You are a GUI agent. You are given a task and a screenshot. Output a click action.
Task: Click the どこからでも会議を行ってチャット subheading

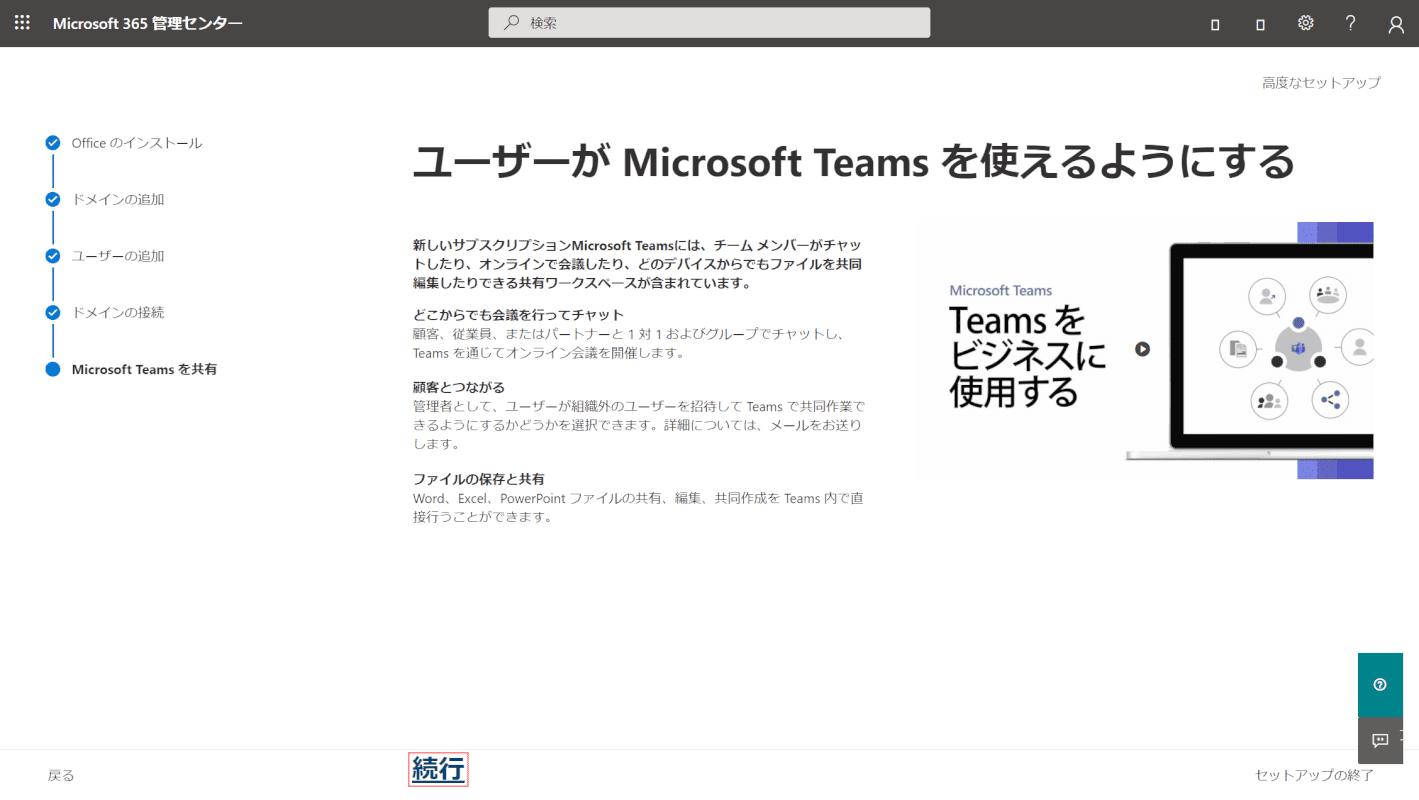tap(518, 315)
